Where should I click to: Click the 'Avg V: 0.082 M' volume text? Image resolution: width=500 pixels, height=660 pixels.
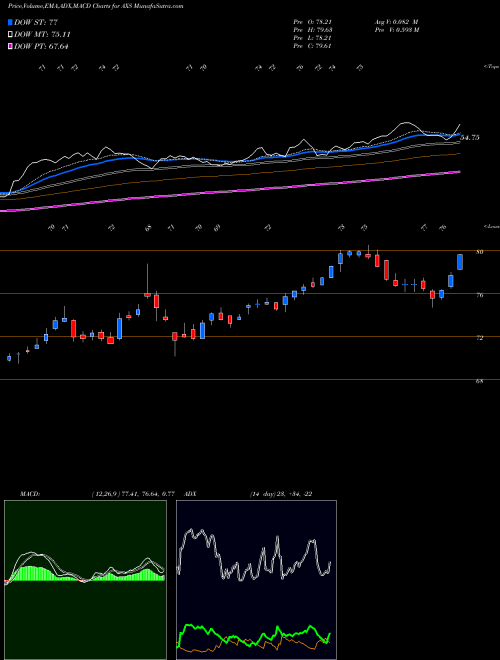point(395,22)
